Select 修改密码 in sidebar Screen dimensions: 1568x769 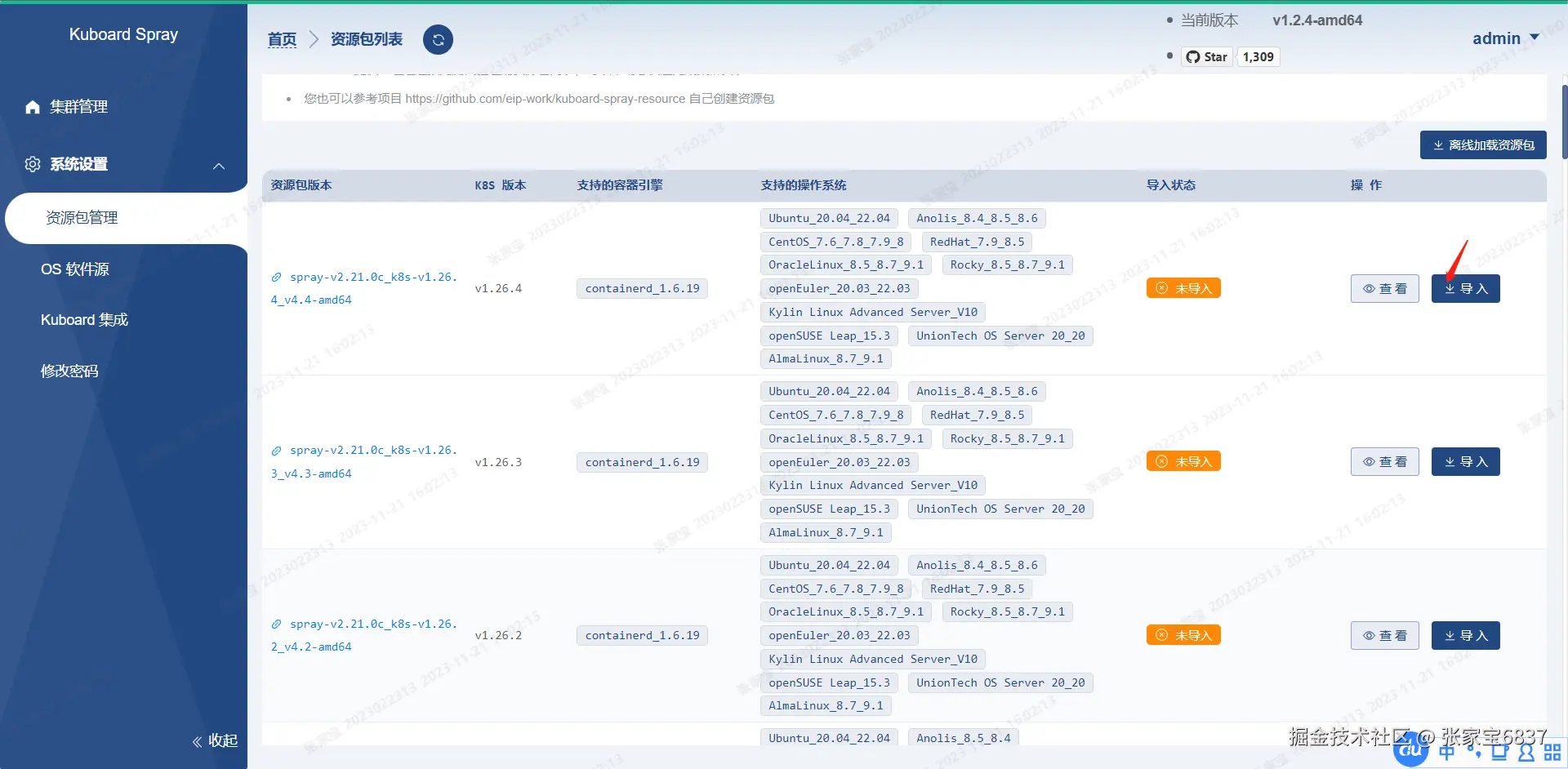69,371
